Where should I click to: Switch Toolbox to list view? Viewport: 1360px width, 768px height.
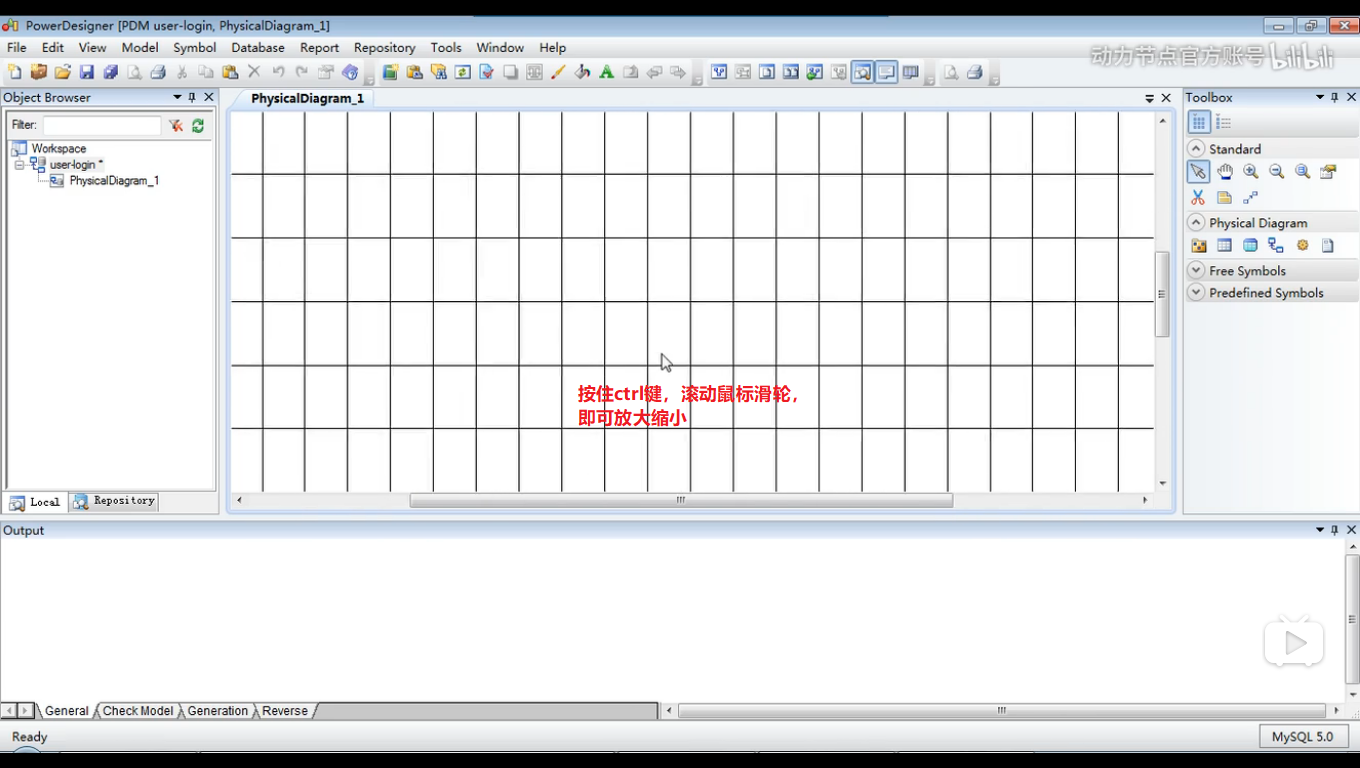[1223, 122]
